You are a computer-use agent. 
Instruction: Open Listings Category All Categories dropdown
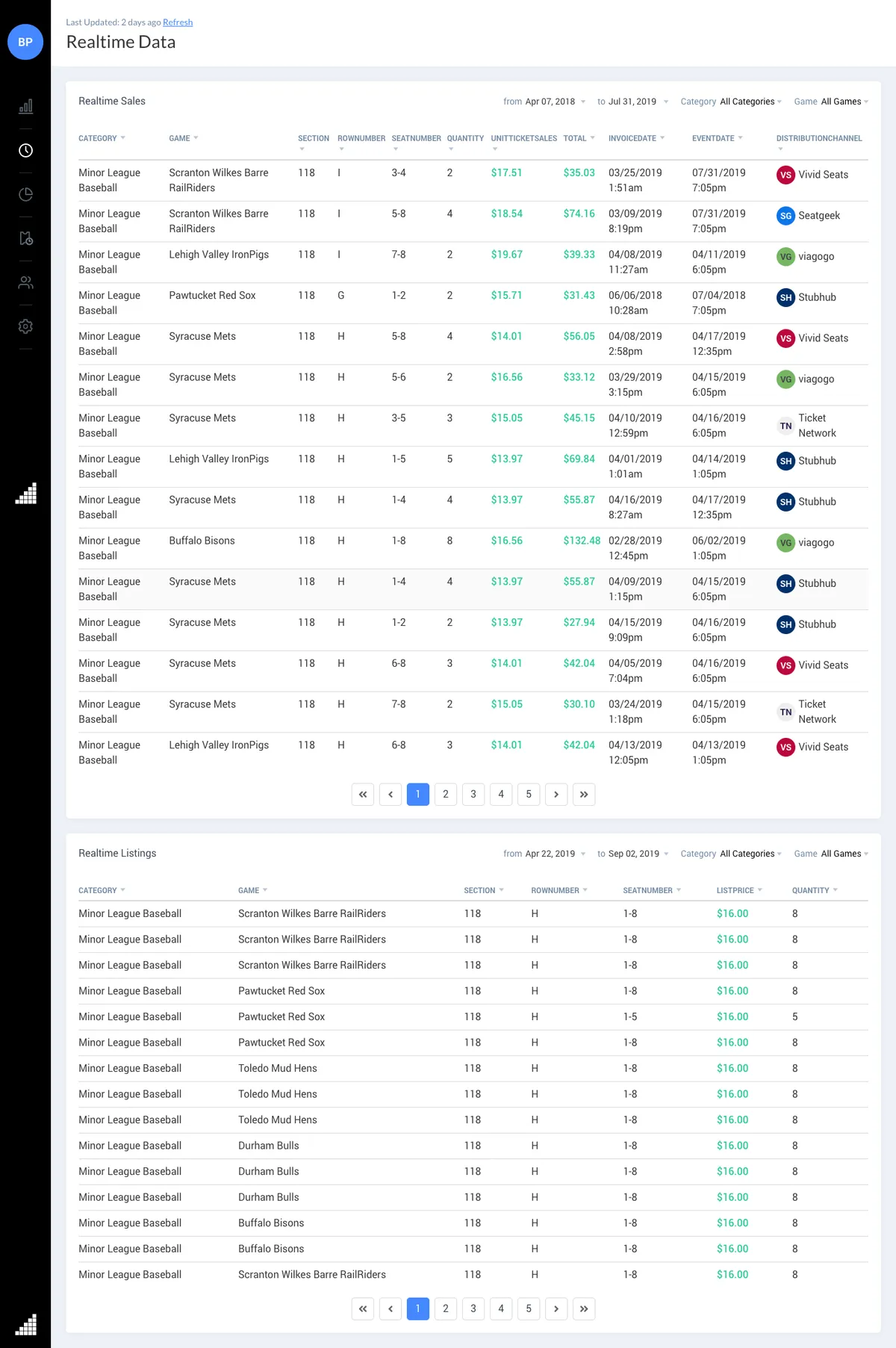pyautogui.click(x=750, y=854)
